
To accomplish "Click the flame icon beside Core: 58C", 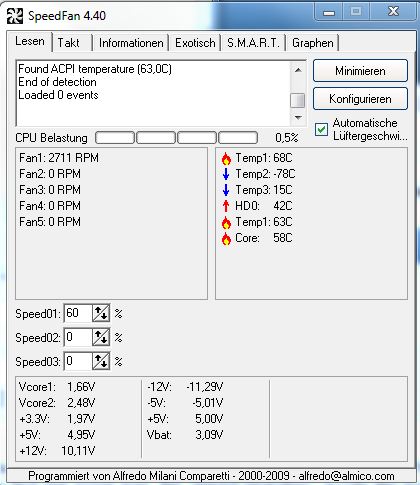I will pos(226,238).
